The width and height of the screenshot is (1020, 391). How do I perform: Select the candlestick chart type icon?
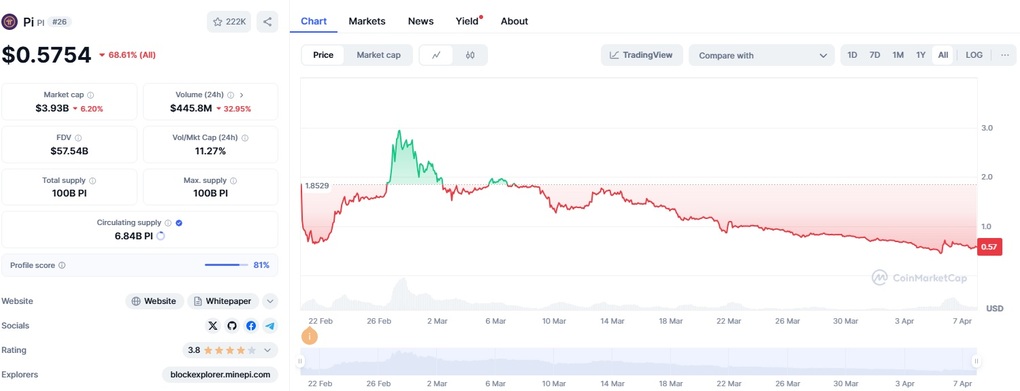[470, 55]
